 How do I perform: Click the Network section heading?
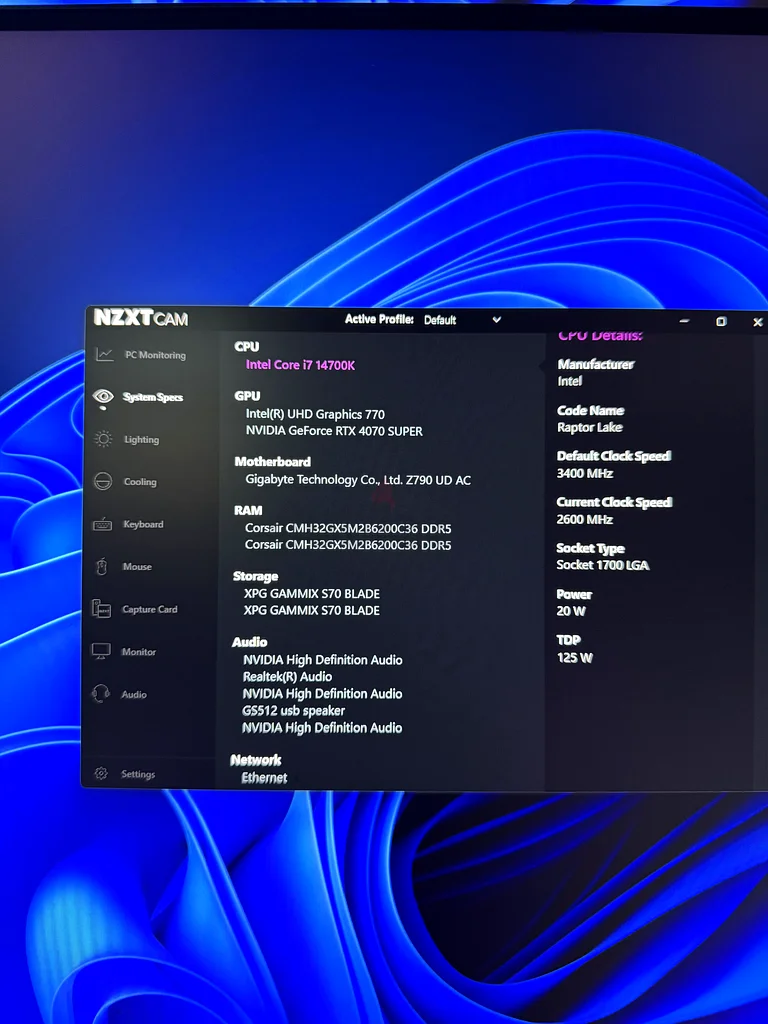pyautogui.click(x=255, y=760)
